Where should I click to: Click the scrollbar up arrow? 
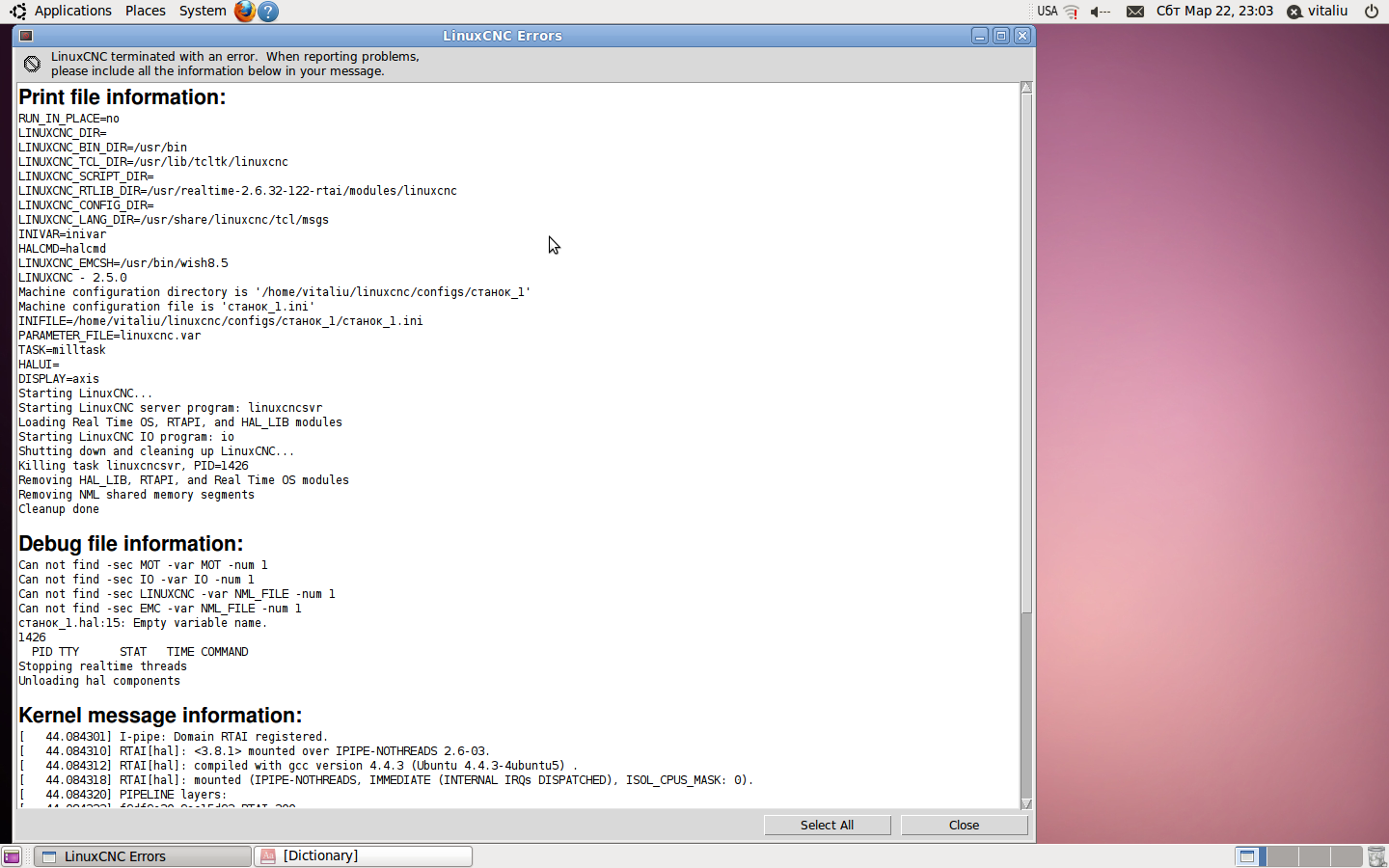(x=1026, y=88)
